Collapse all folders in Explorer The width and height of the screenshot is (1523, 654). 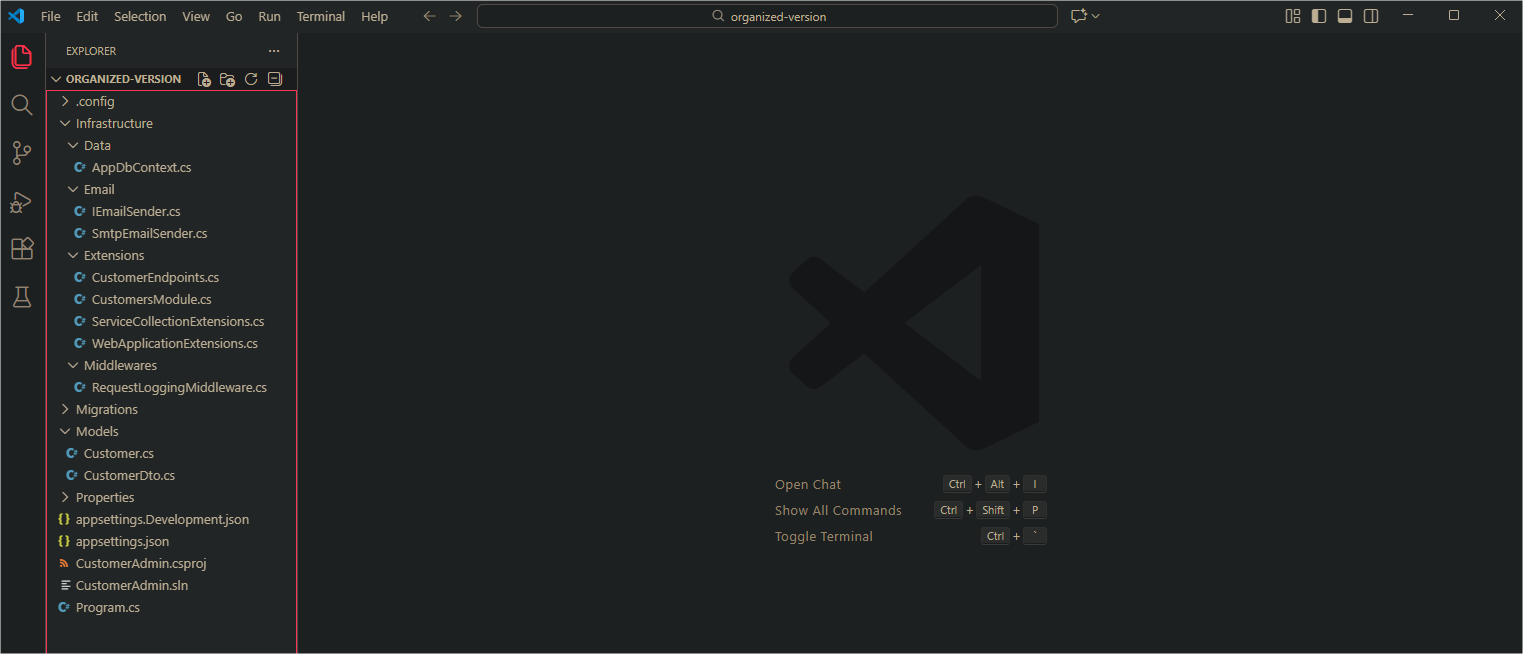[x=275, y=79]
